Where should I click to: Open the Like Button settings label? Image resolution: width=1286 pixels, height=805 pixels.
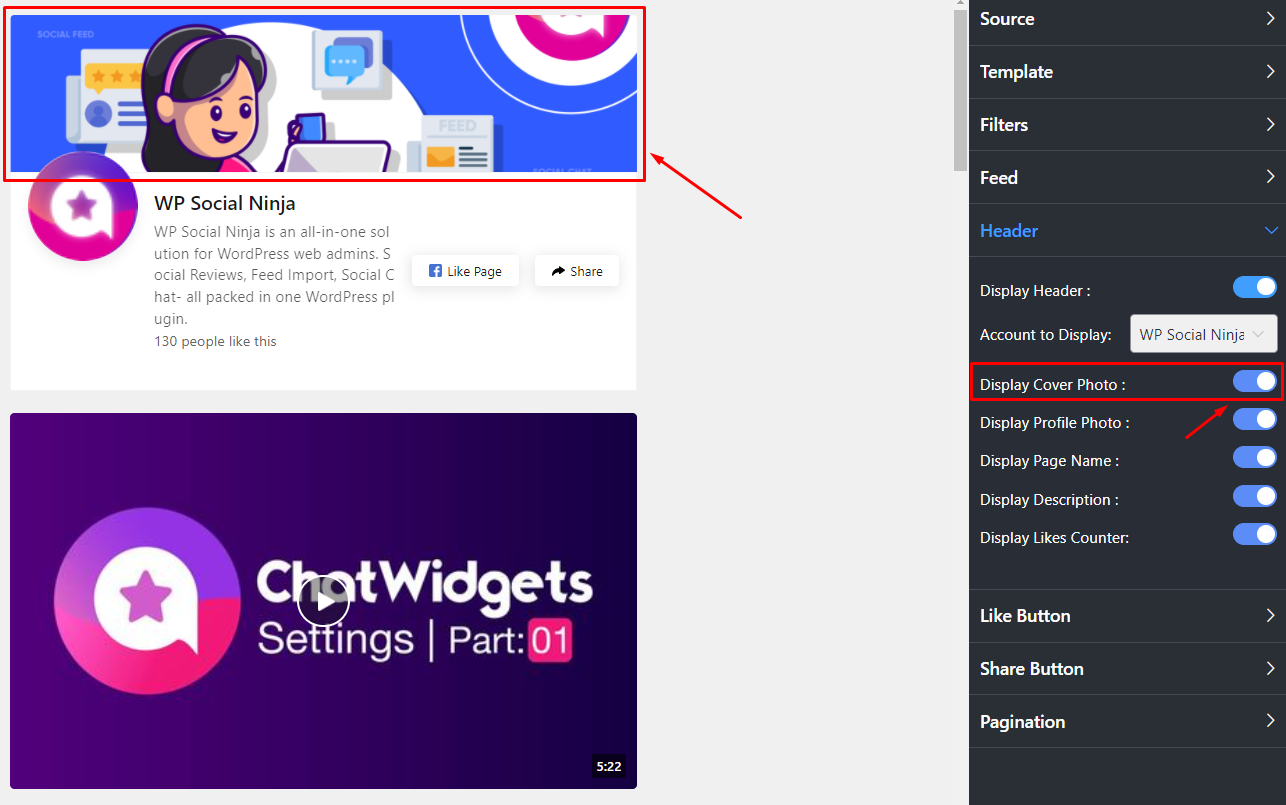click(x=1025, y=616)
